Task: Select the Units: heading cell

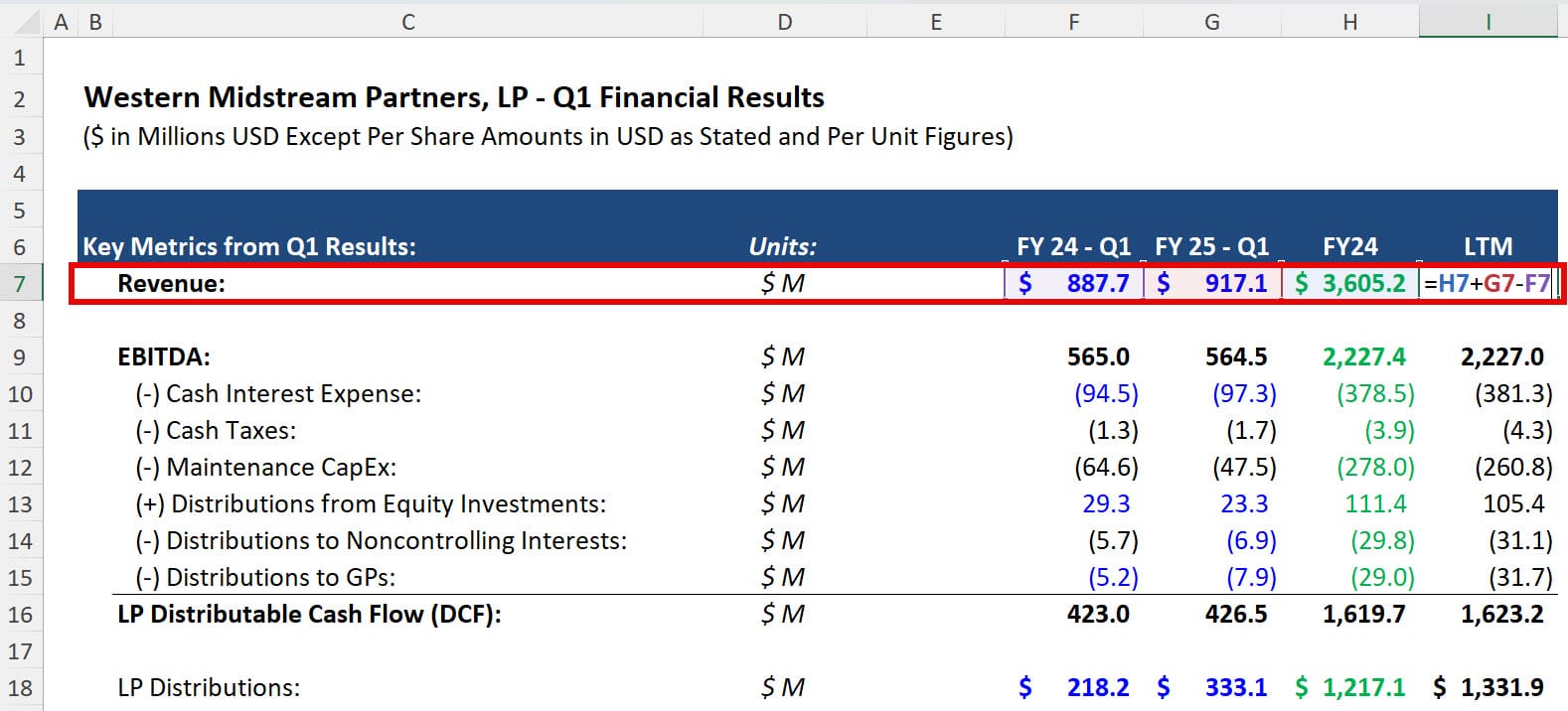Action: click(x=783, y=246)
